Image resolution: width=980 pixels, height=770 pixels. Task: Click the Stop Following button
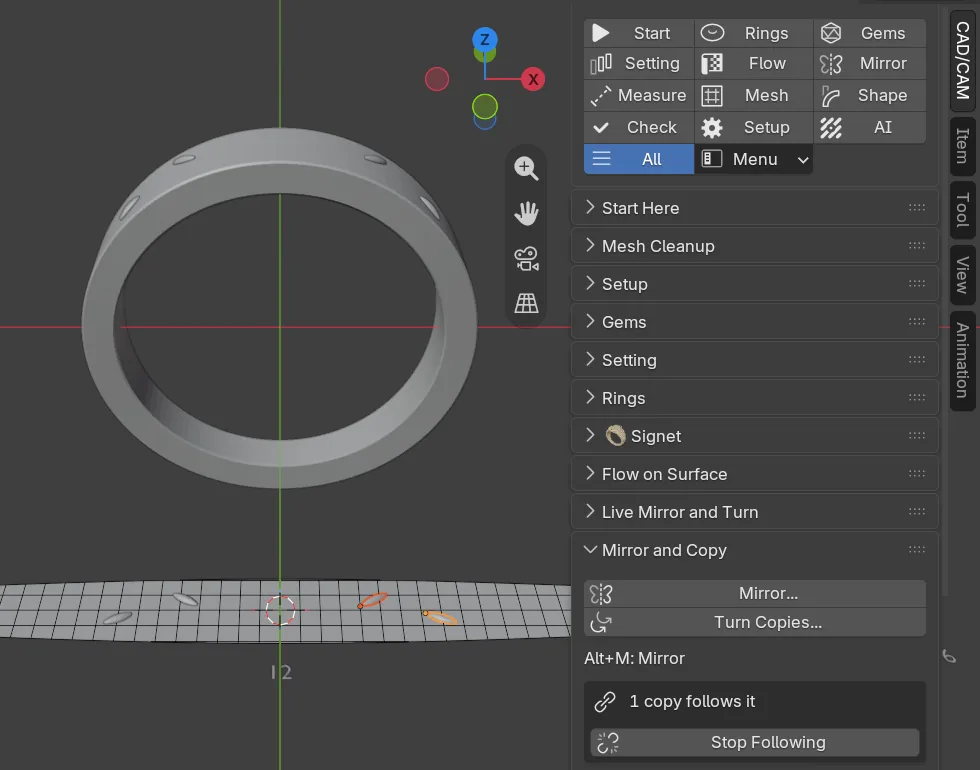coord(754,742)
